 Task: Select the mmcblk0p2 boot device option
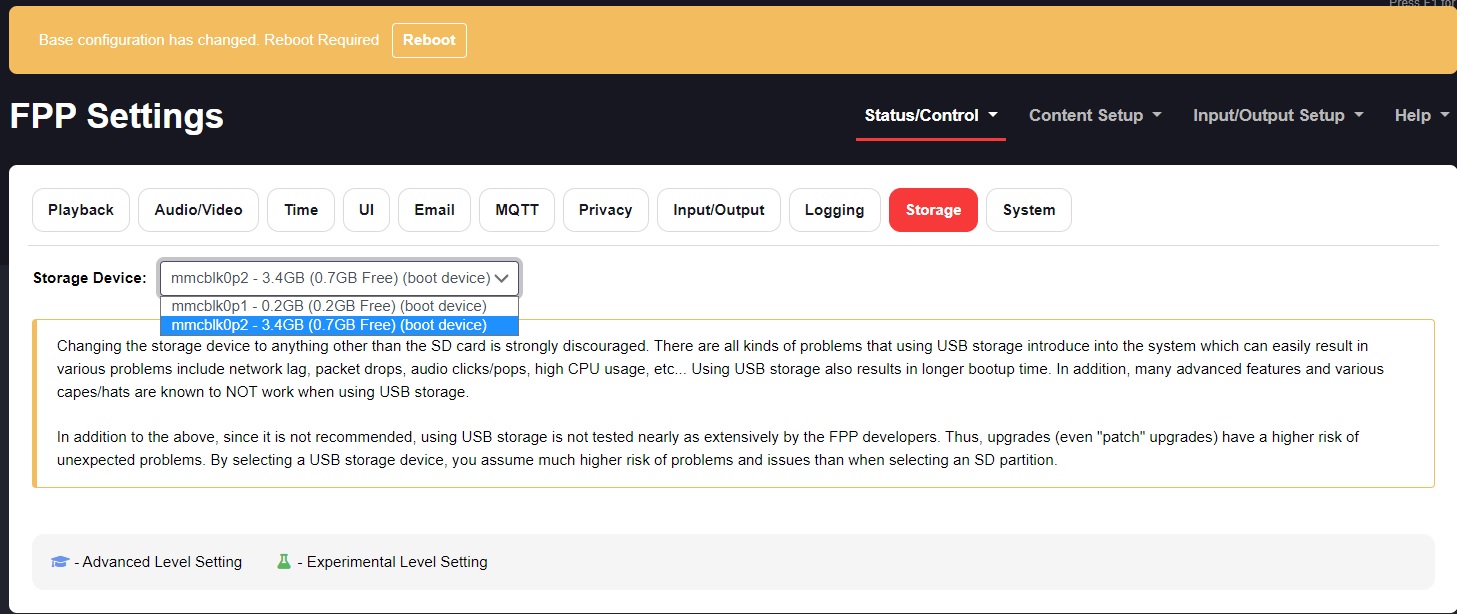point(330,325)
